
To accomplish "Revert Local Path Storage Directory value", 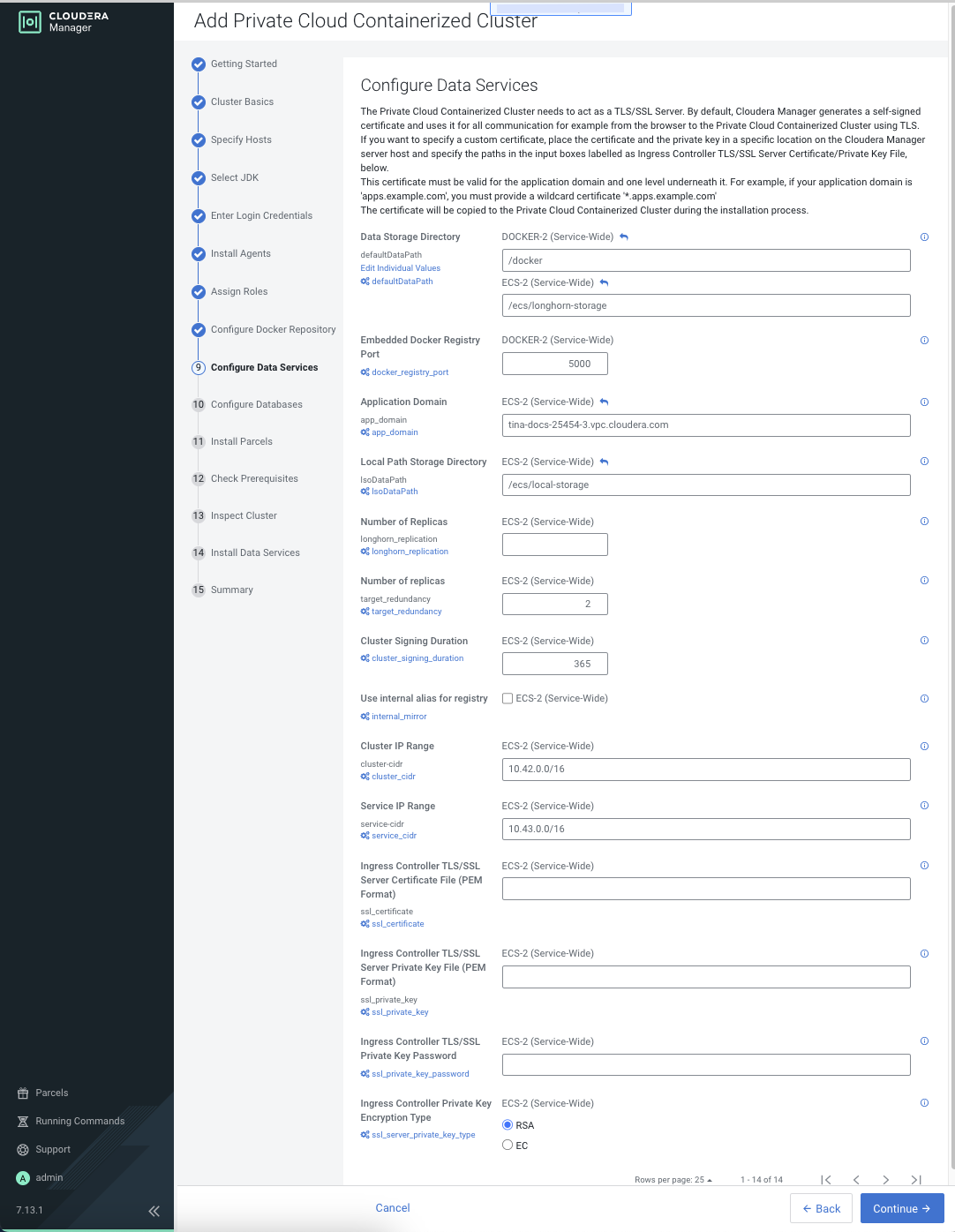I will (x=605, y=462).
